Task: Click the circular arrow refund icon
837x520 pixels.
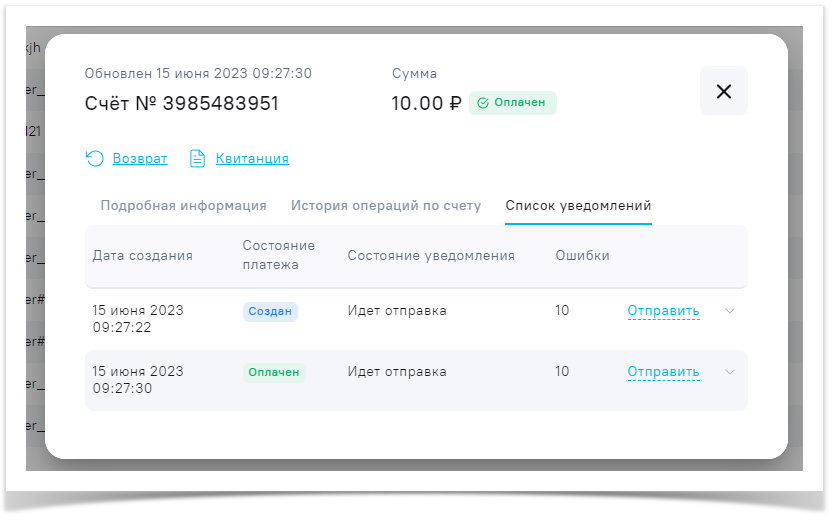Action: click(x=94, y=158)
